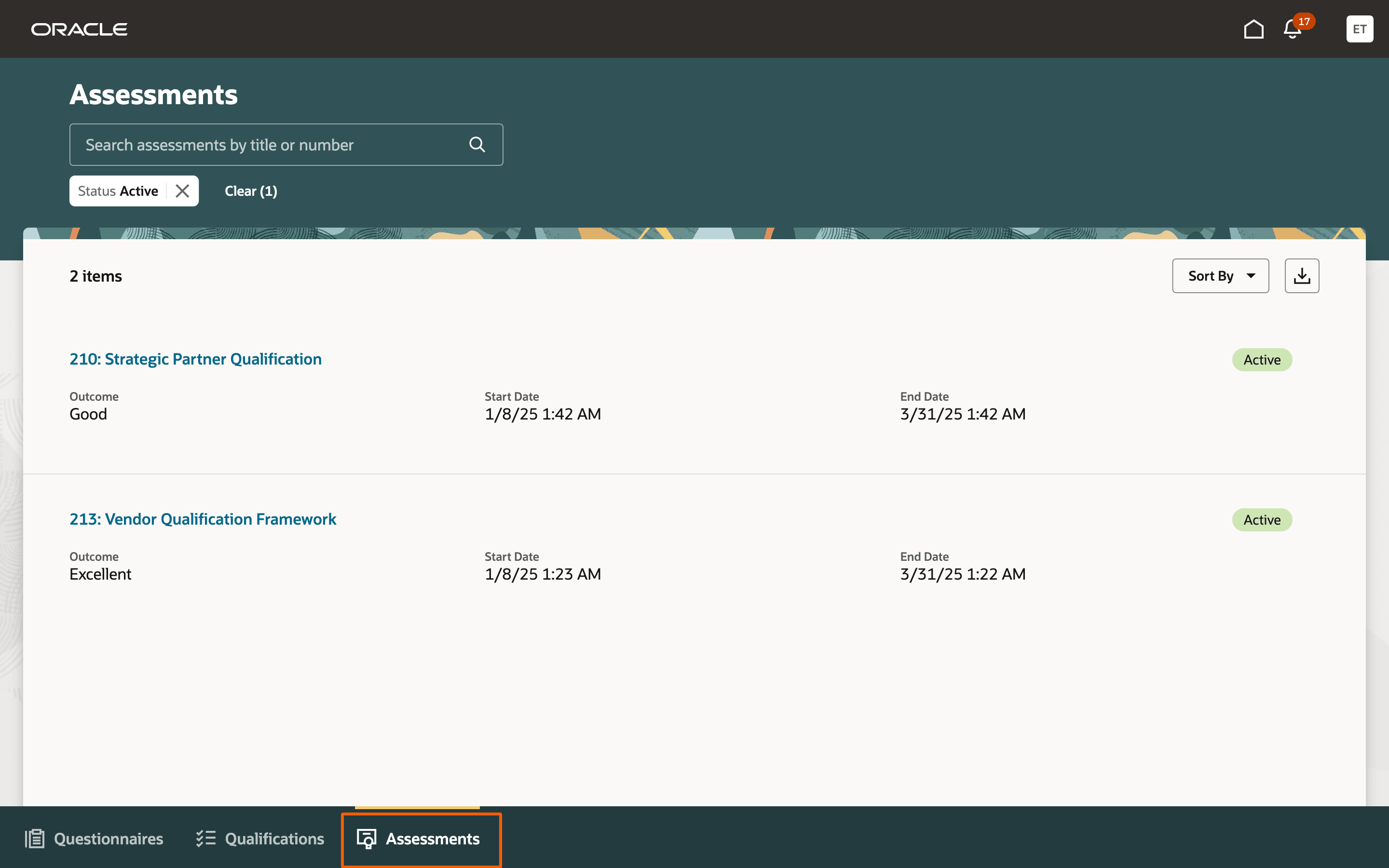Focus the search assessments input field

(270, 145)
